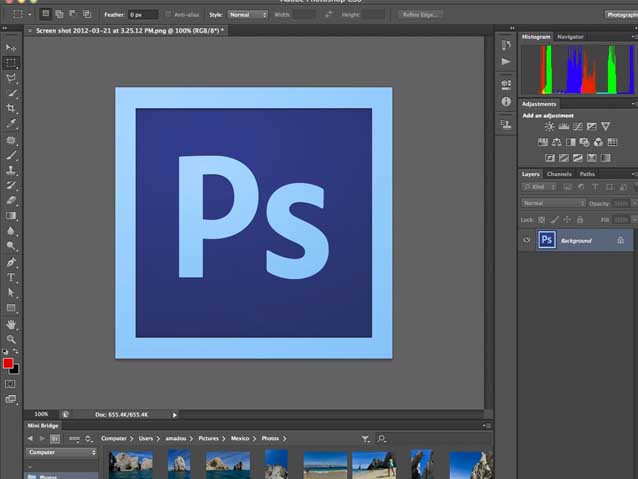Viewport: 638px width, 479px height.
Task: Switch to the Paths tab
Action: [x=587, y=174]
